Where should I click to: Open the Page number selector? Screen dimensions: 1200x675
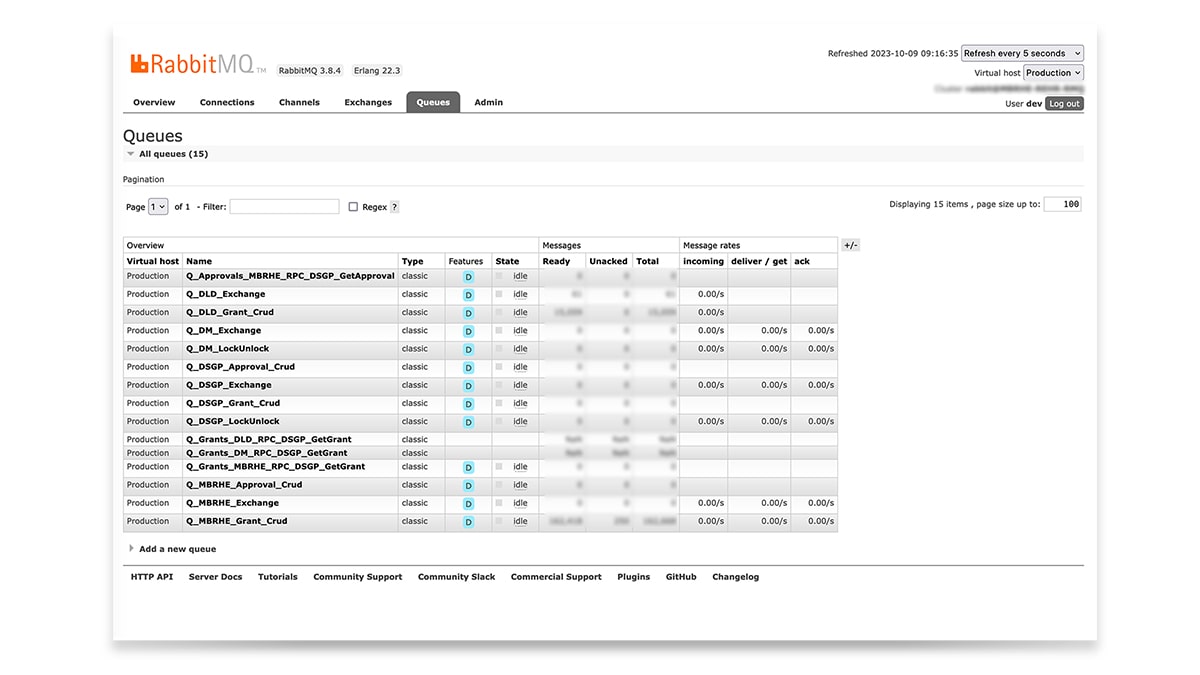[x=158, y=207]
